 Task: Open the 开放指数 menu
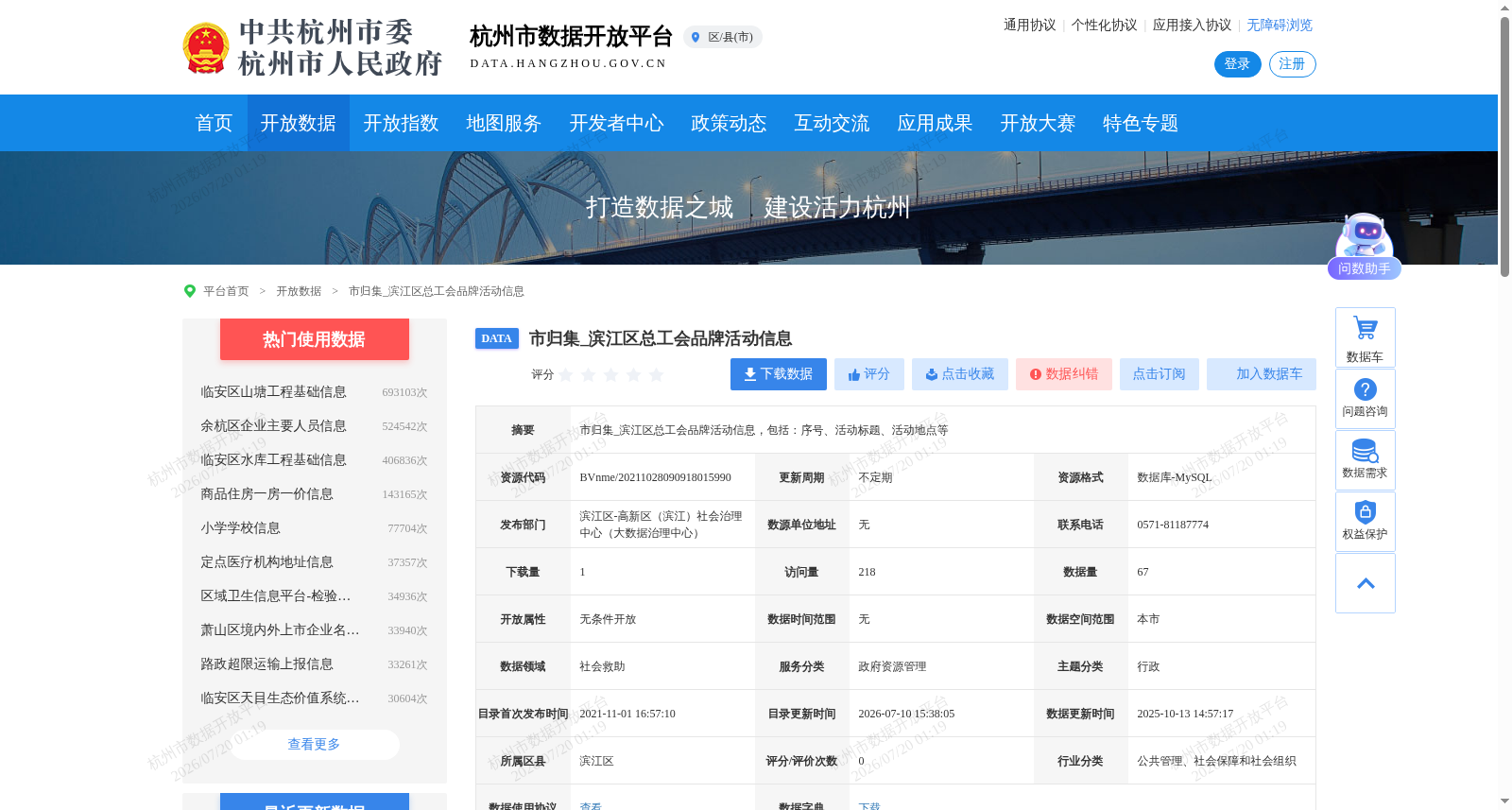point(402,123)
